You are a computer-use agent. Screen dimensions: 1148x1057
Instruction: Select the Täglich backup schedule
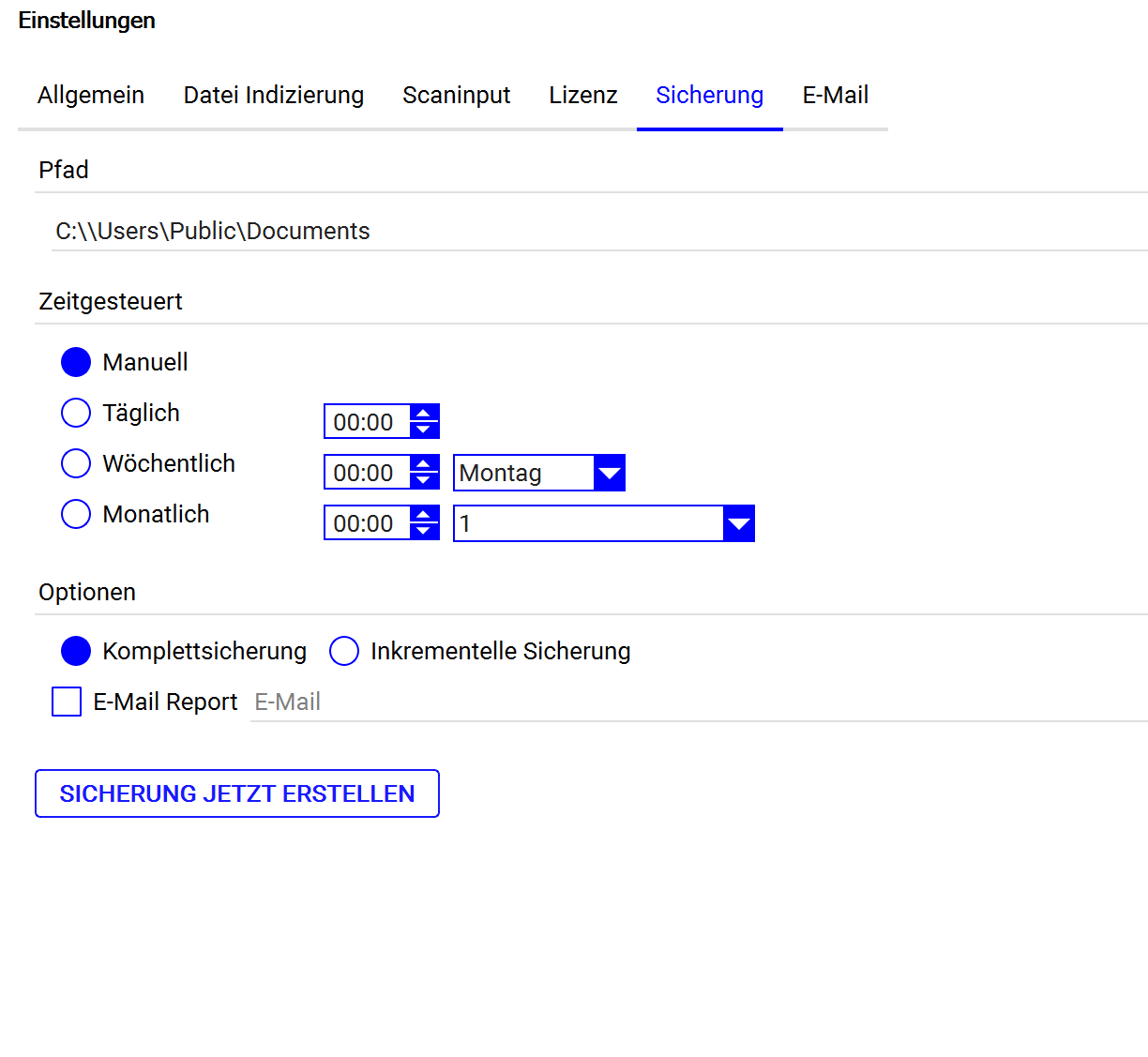coord(76,413)
